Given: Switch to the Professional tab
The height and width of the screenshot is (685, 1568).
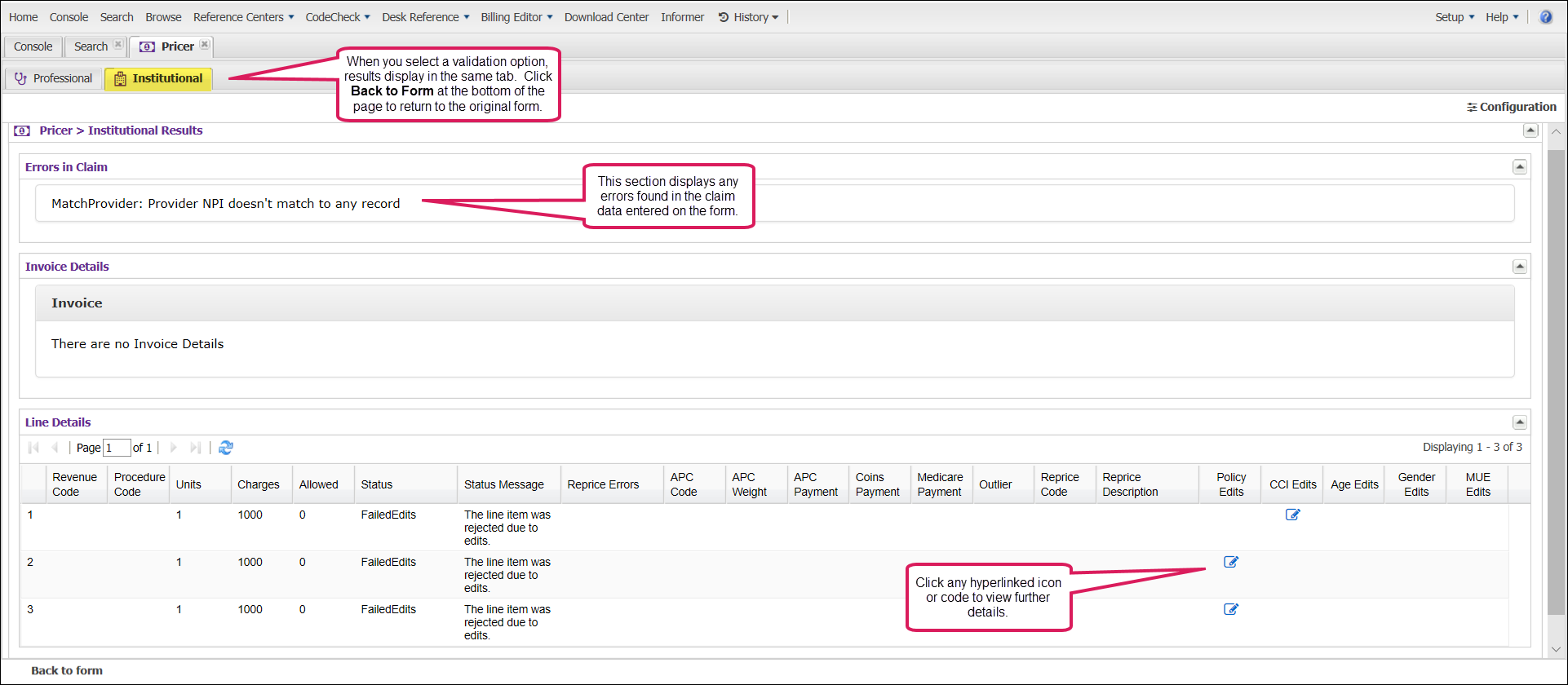Looking at the screenshot, I should pos(54,78).
